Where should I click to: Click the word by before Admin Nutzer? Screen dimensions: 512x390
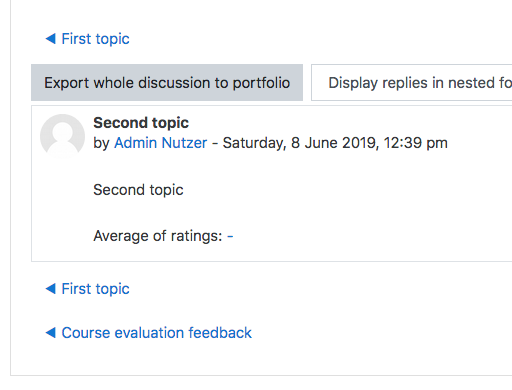pos(101,143)
